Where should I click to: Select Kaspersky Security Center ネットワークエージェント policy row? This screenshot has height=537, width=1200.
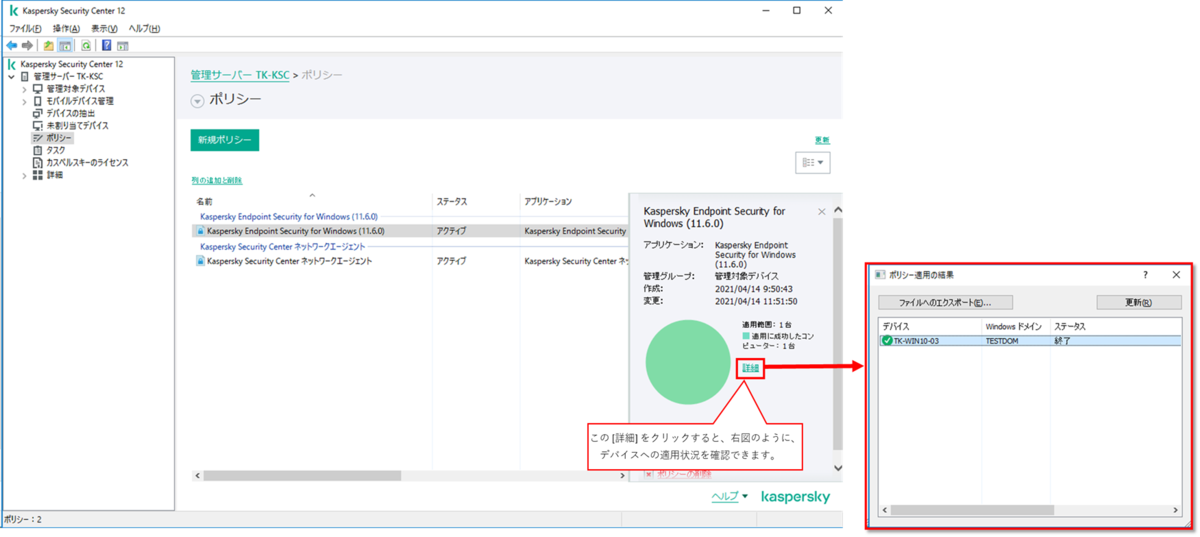(410, 261)
